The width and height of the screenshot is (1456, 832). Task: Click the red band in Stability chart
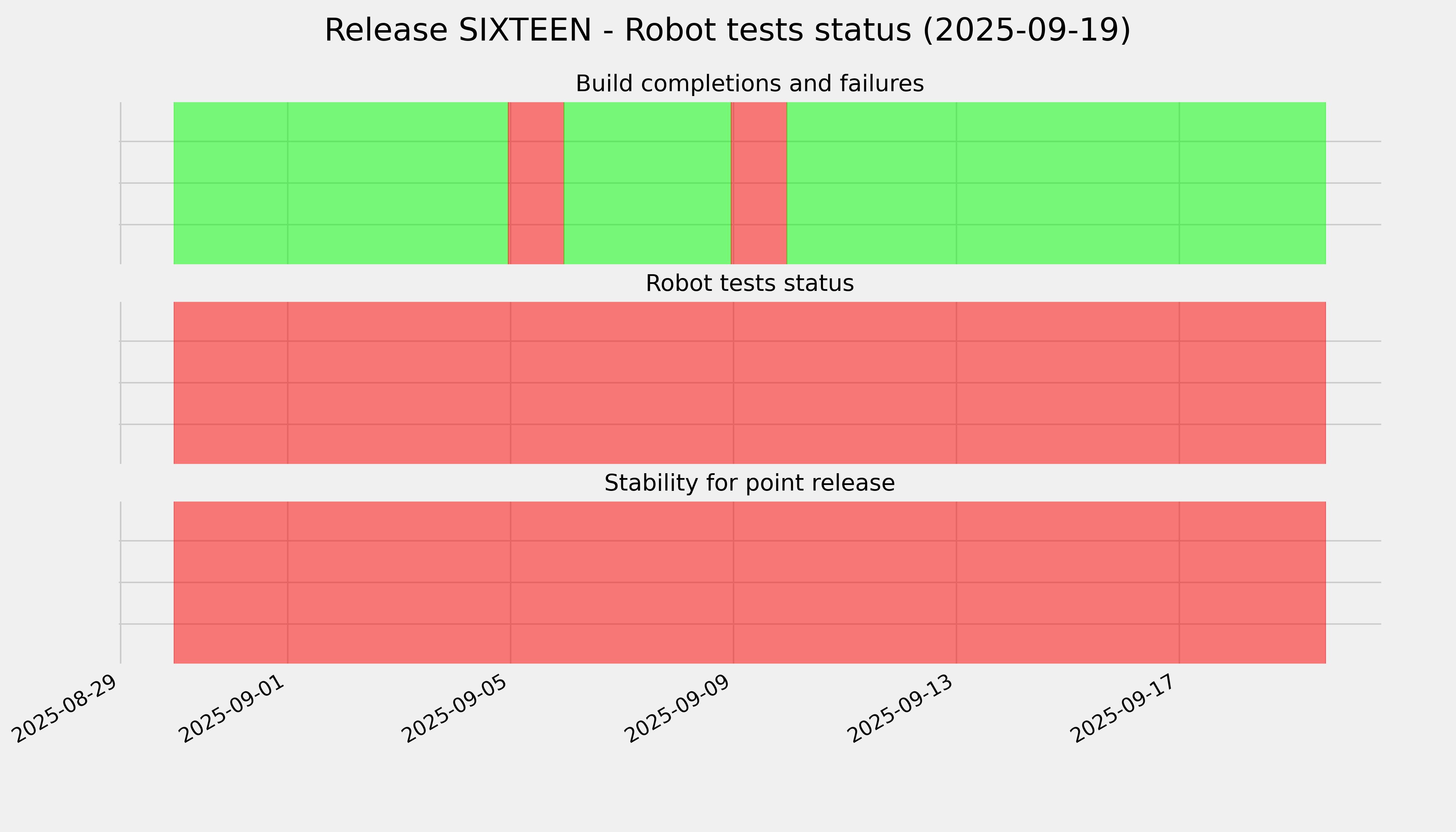[749, 582]
